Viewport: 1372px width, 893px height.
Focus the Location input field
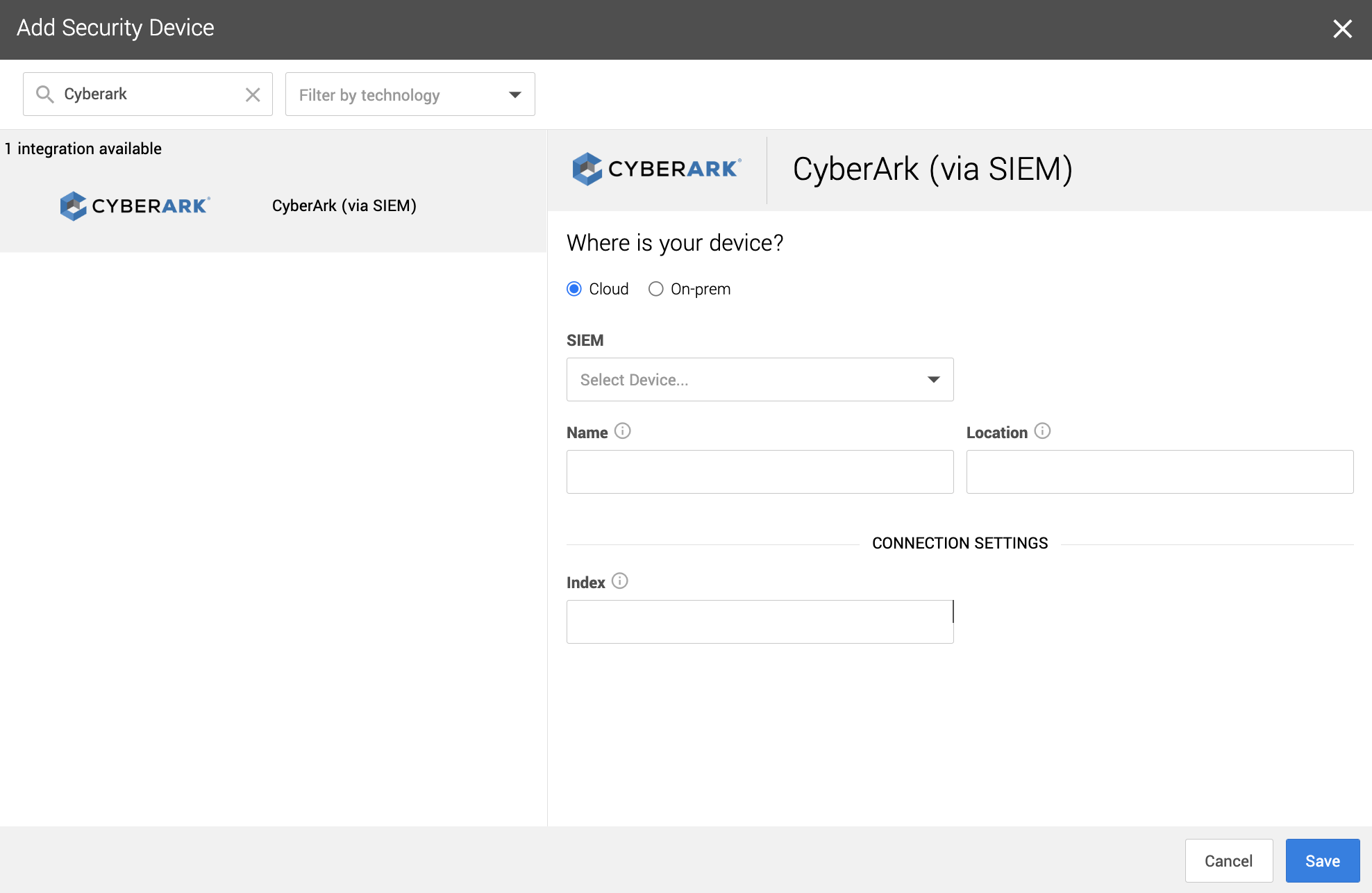(1160, 472)
